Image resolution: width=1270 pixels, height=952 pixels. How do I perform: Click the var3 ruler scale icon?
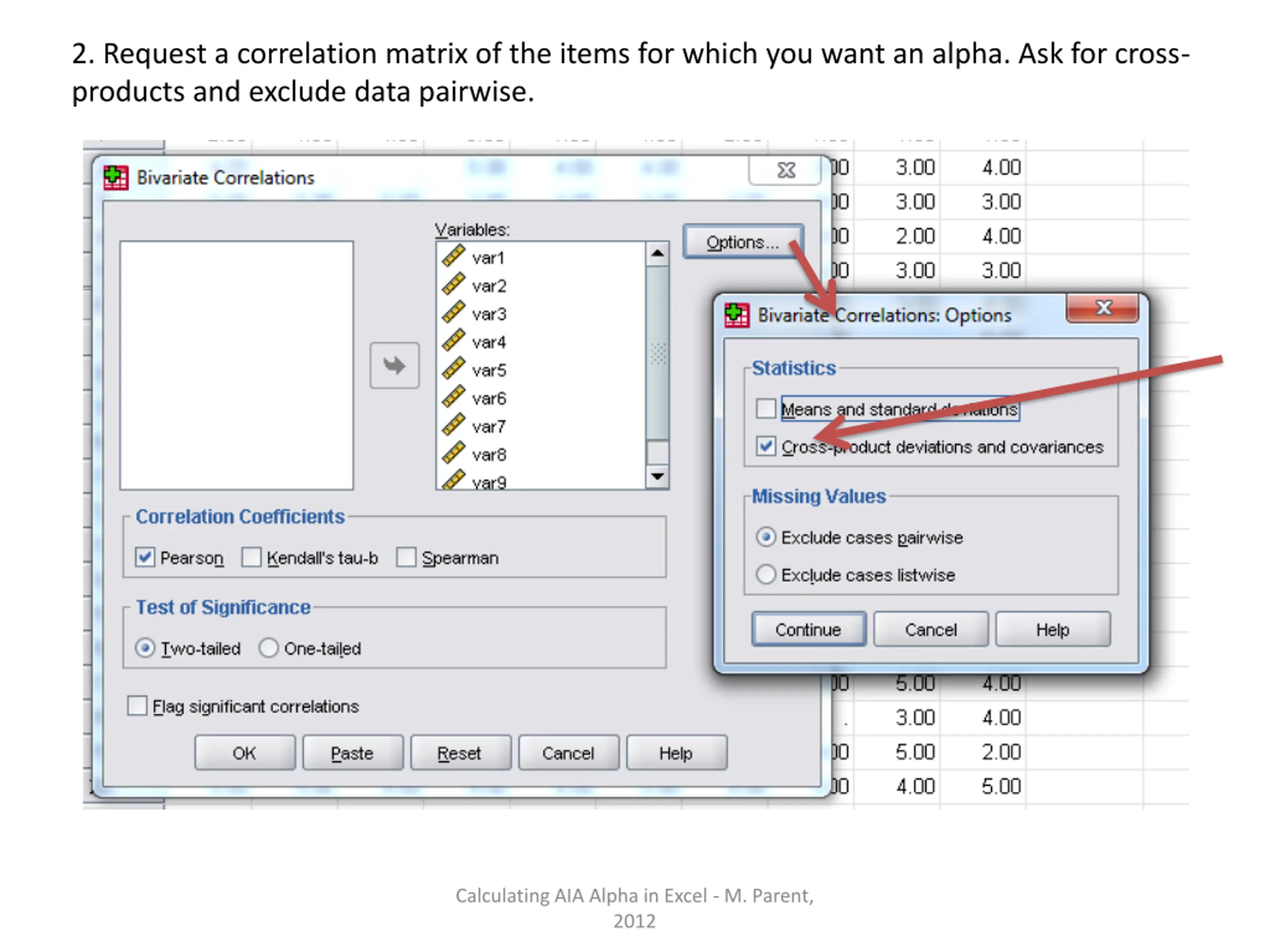[453, 312]
